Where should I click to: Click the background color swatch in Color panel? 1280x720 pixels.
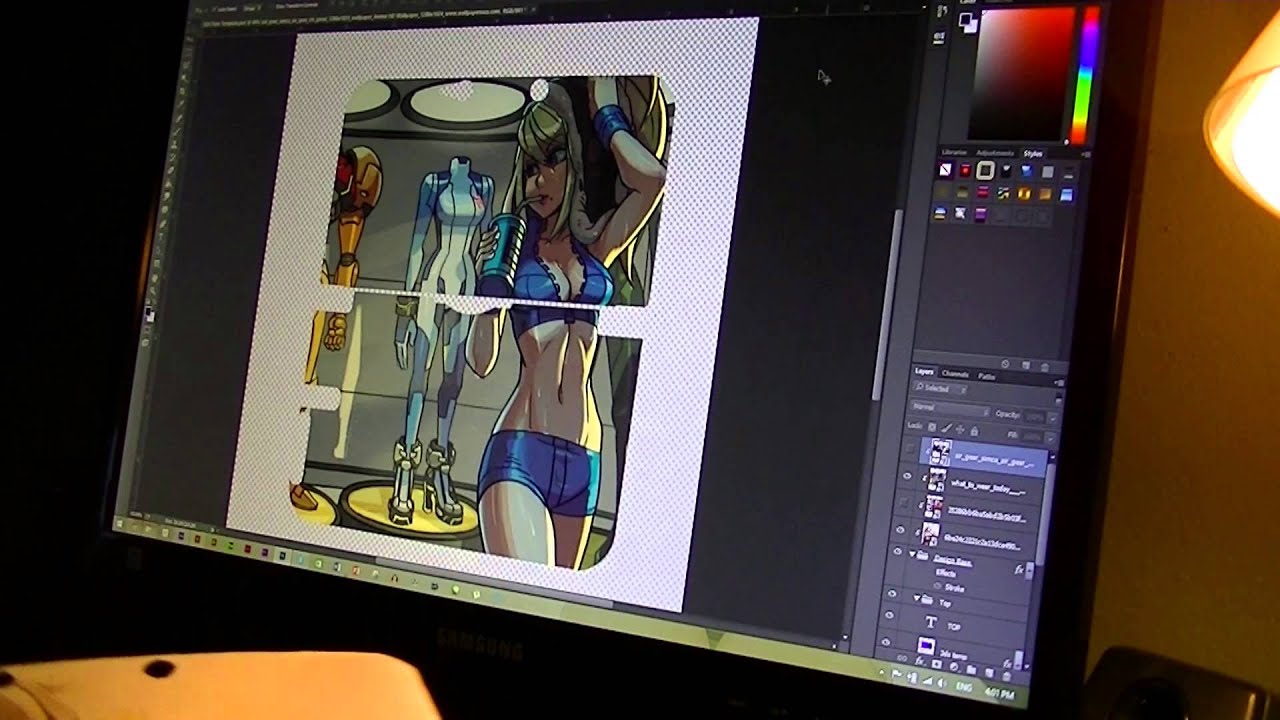coord(973,28)
